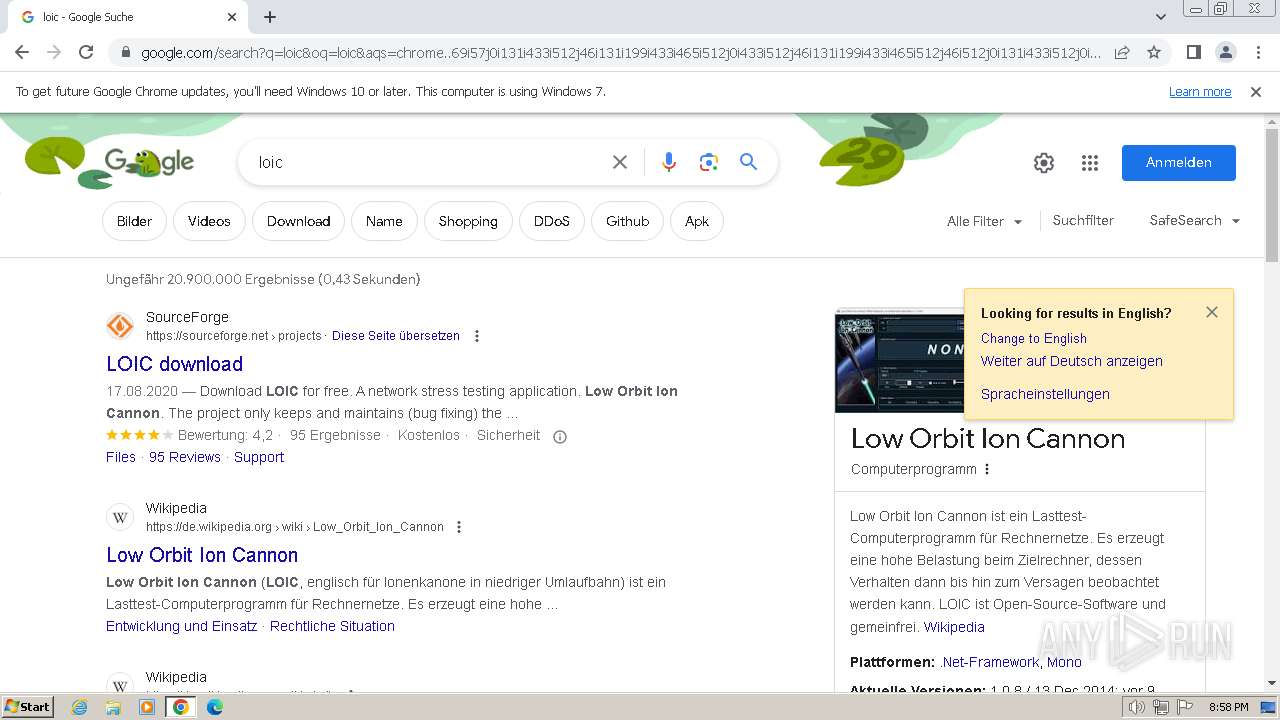Launch Internet Explorer from taskbar
The image size is (1280, 720).
pyautogui.click(x=79, y=707)
